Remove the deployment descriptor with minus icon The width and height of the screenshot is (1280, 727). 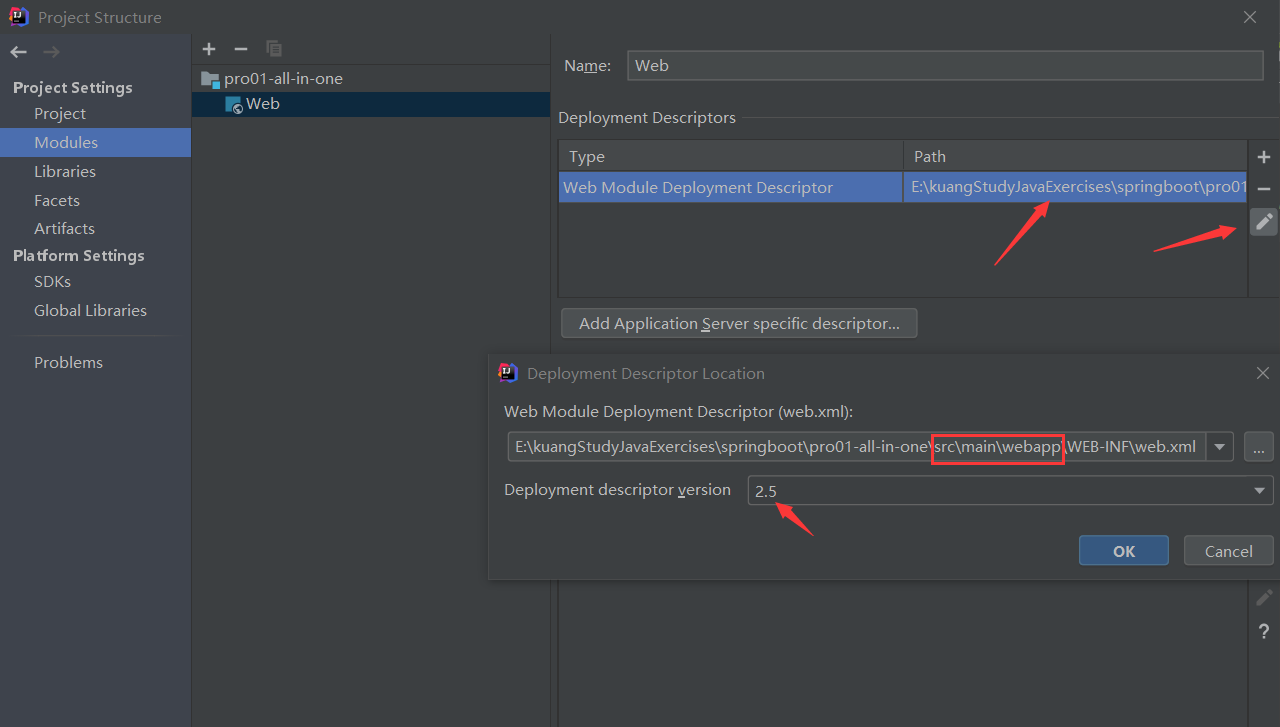pos(1264,189)
